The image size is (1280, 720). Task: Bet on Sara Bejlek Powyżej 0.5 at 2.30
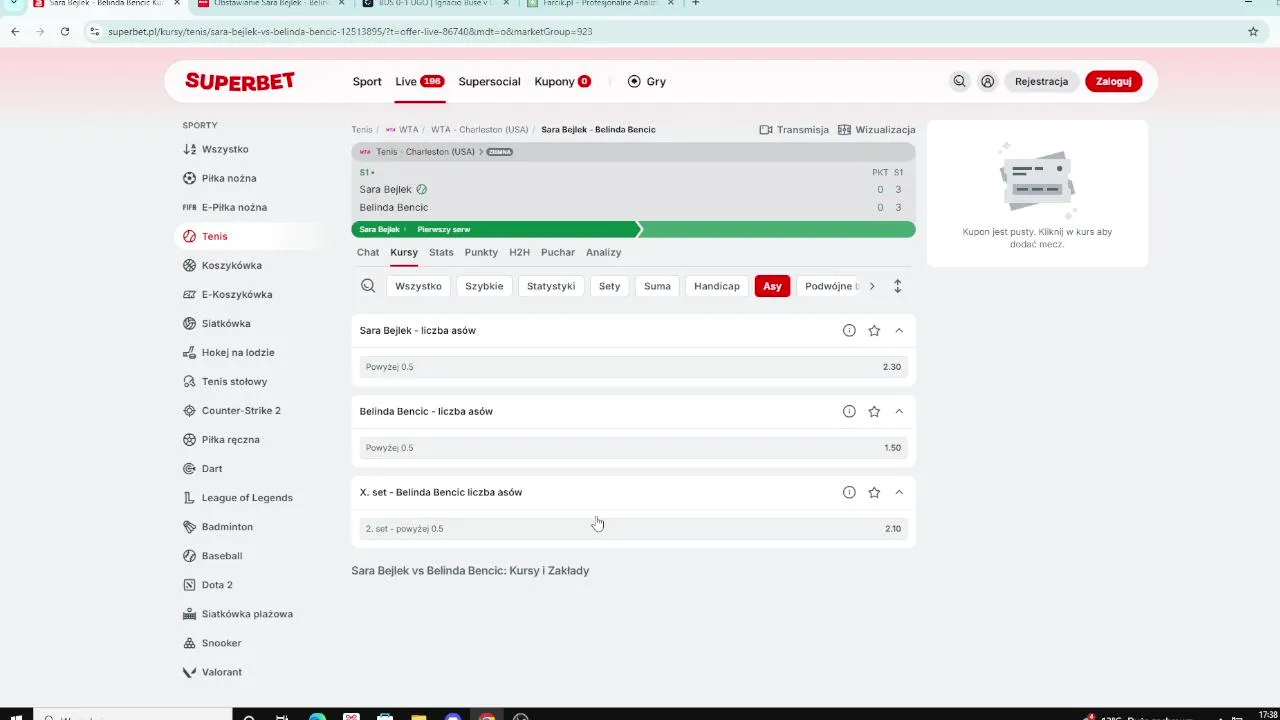[633, 367]
